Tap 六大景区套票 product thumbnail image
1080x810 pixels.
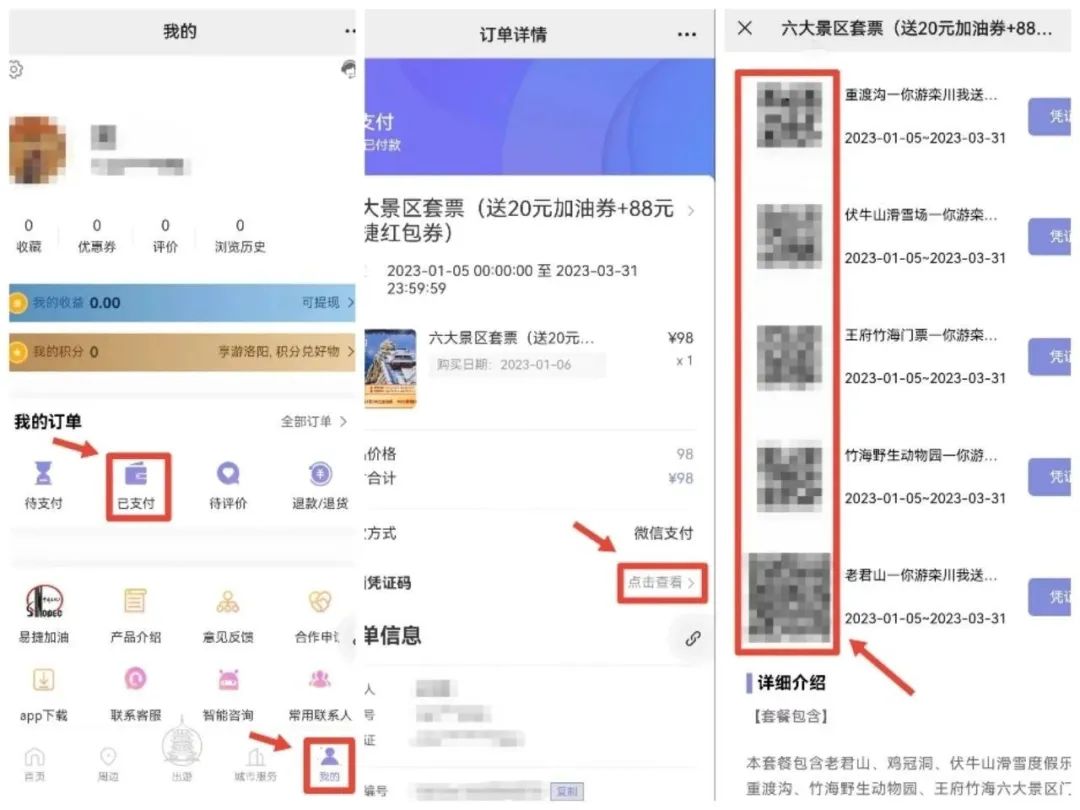point(392,369)
